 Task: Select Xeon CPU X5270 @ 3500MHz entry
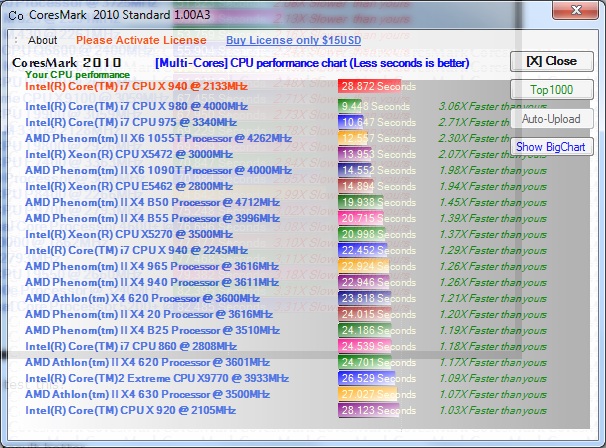[129, 234]
